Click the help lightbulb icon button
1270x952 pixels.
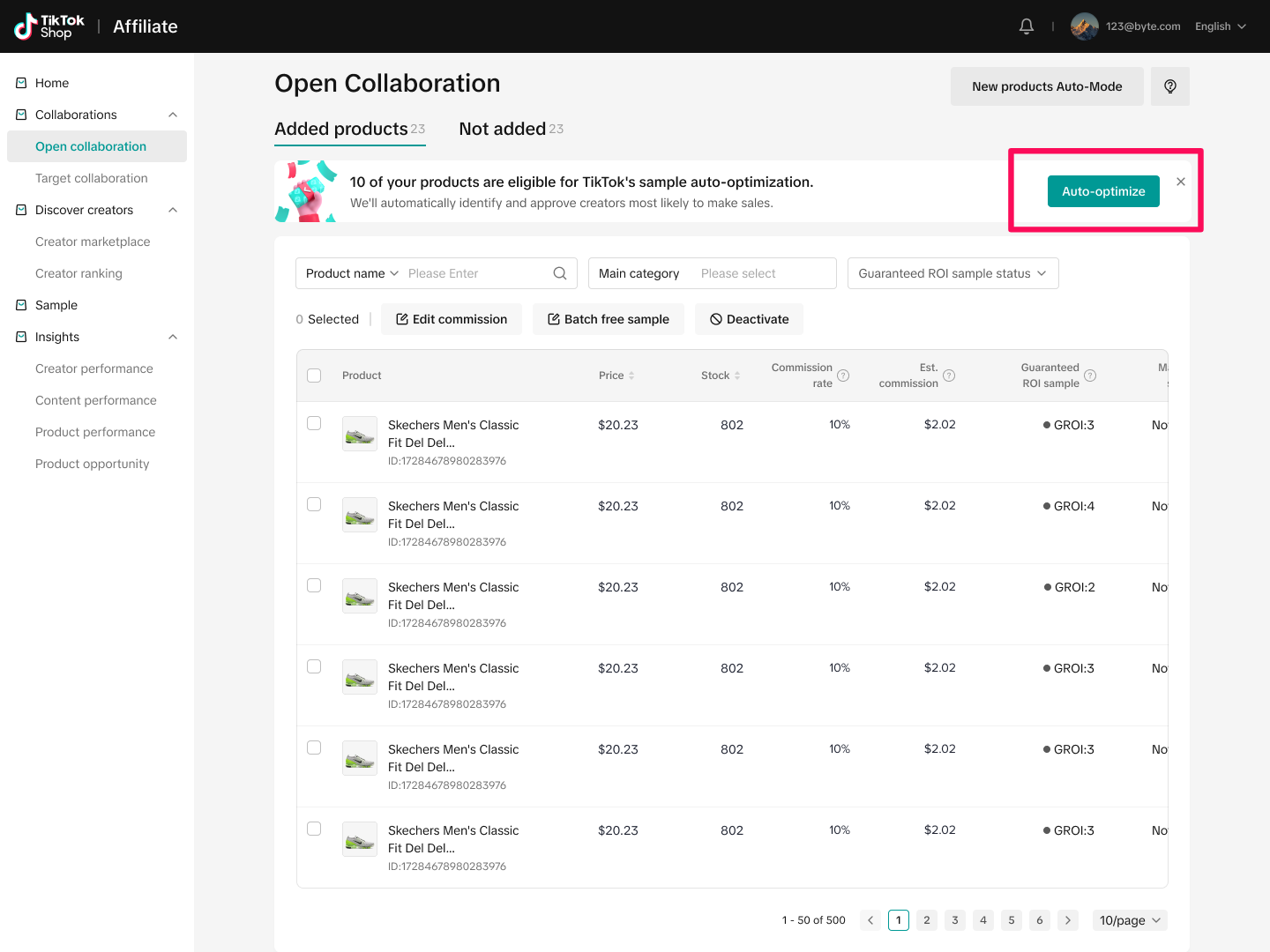point(1169,86)
